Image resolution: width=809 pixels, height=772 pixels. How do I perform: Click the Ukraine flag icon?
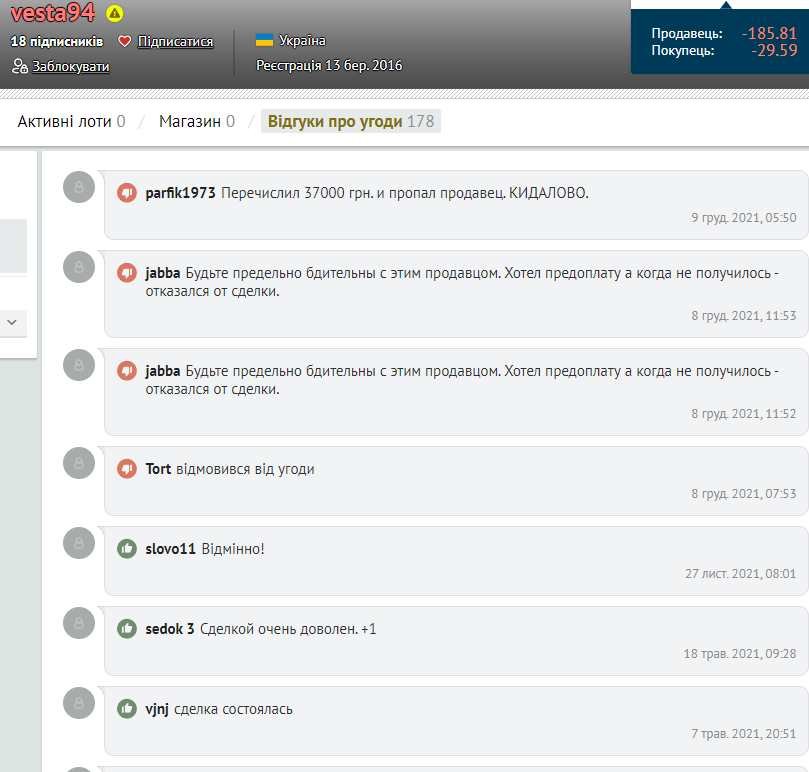pos(264,40)
